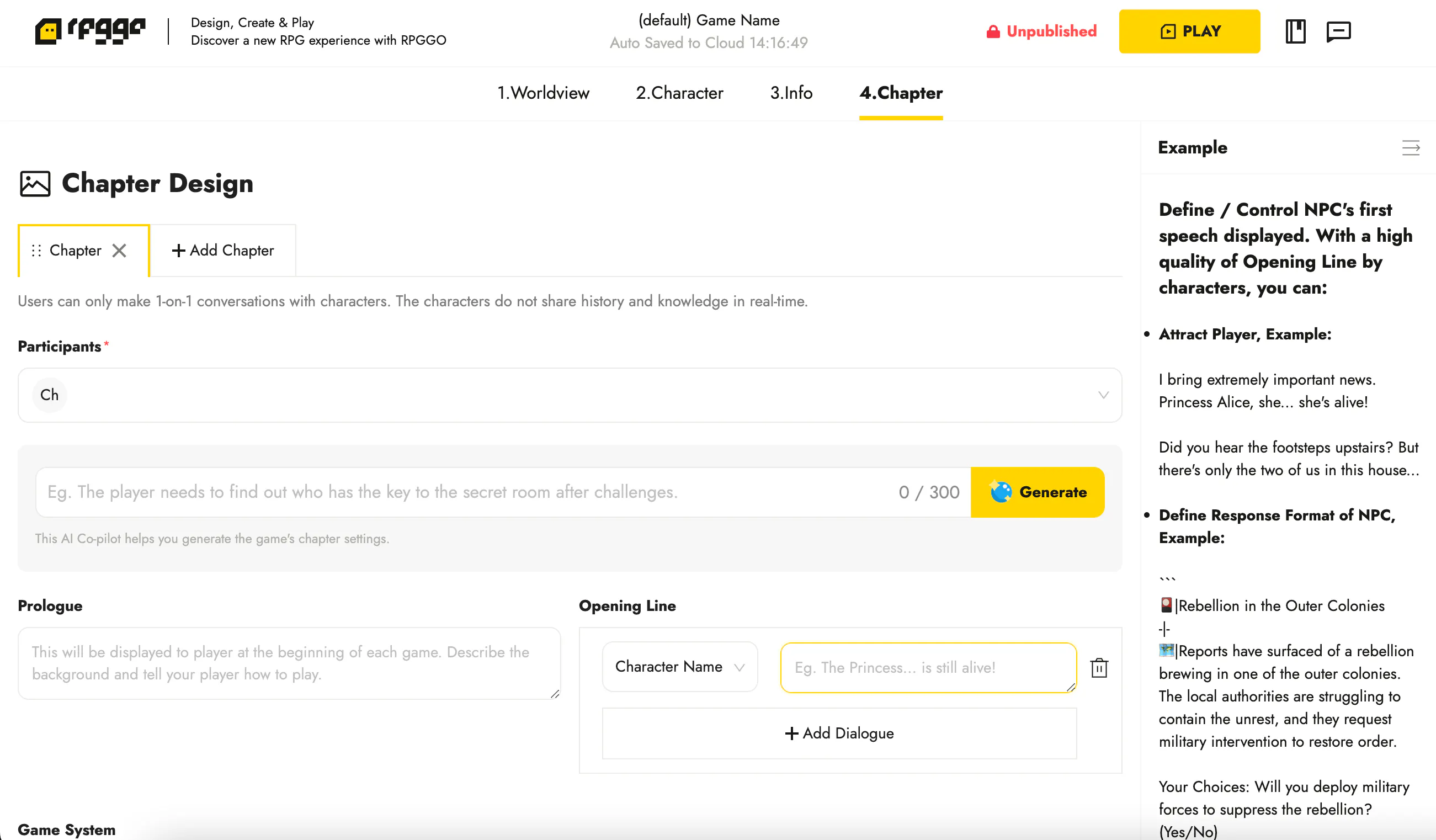Click 'Auto Saved to Cloud 14:16:49' text
Screen dimensions: 1436x840
(x=708, y=42)
